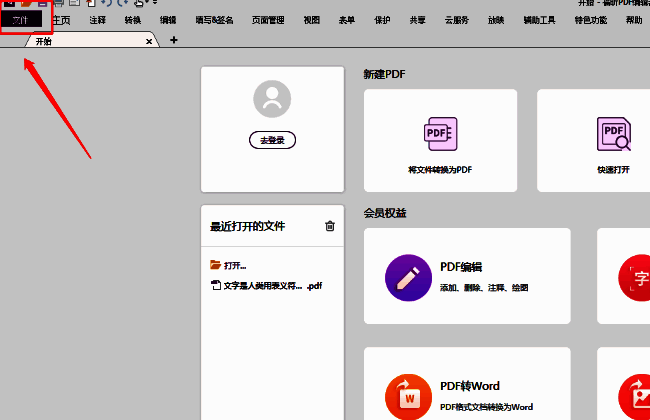Open the 辅助工具 tab
Screen dimensions: 650x420
[539, 20]
